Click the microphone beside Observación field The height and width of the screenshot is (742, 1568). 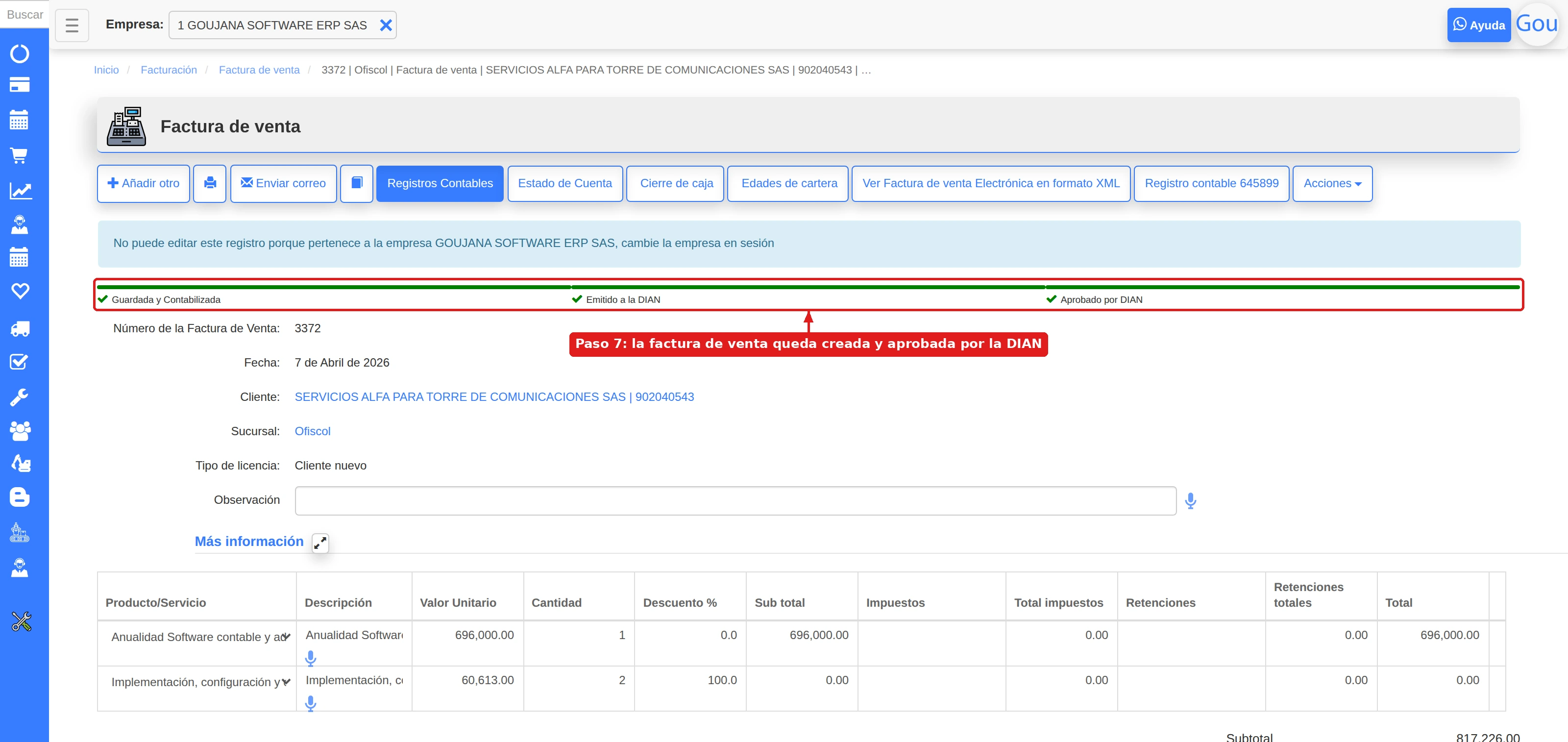click(1191, 501)
